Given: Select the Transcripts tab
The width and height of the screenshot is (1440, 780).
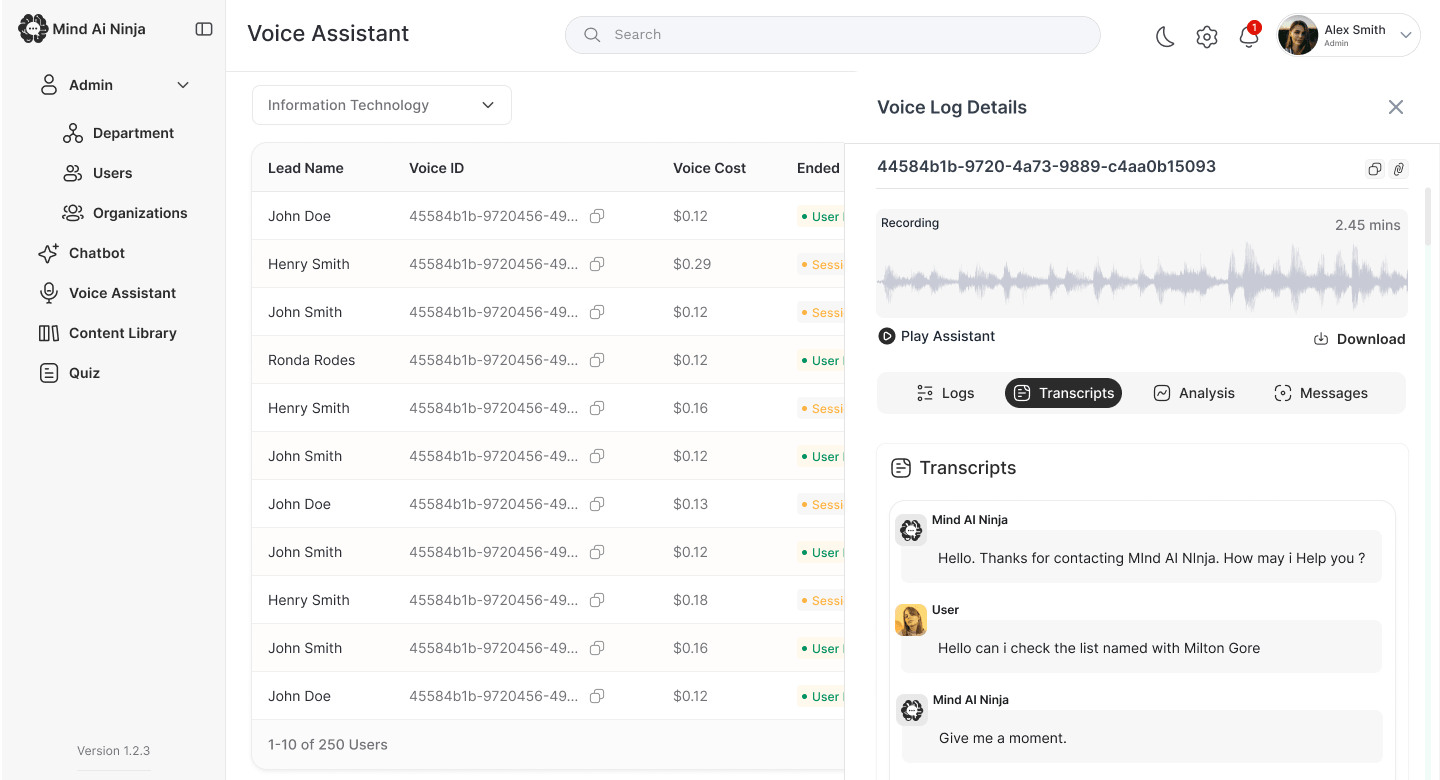Looking at the screenshot, I should pyautogui.click(x=1063, y=393).
